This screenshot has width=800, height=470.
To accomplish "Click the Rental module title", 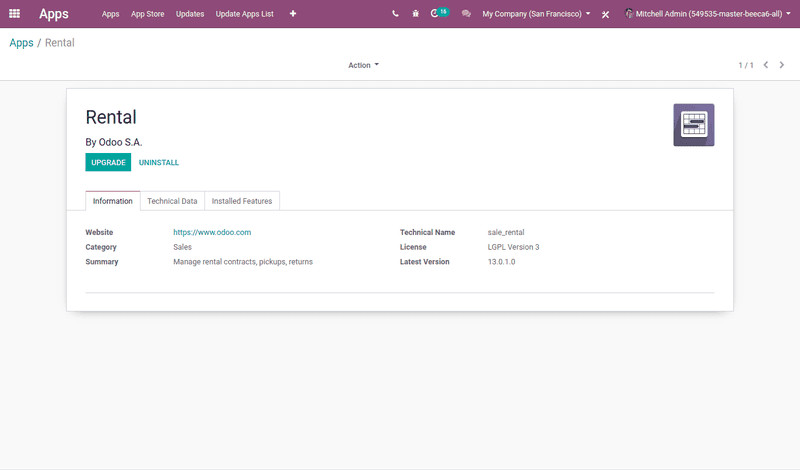I will pos(111,117).
